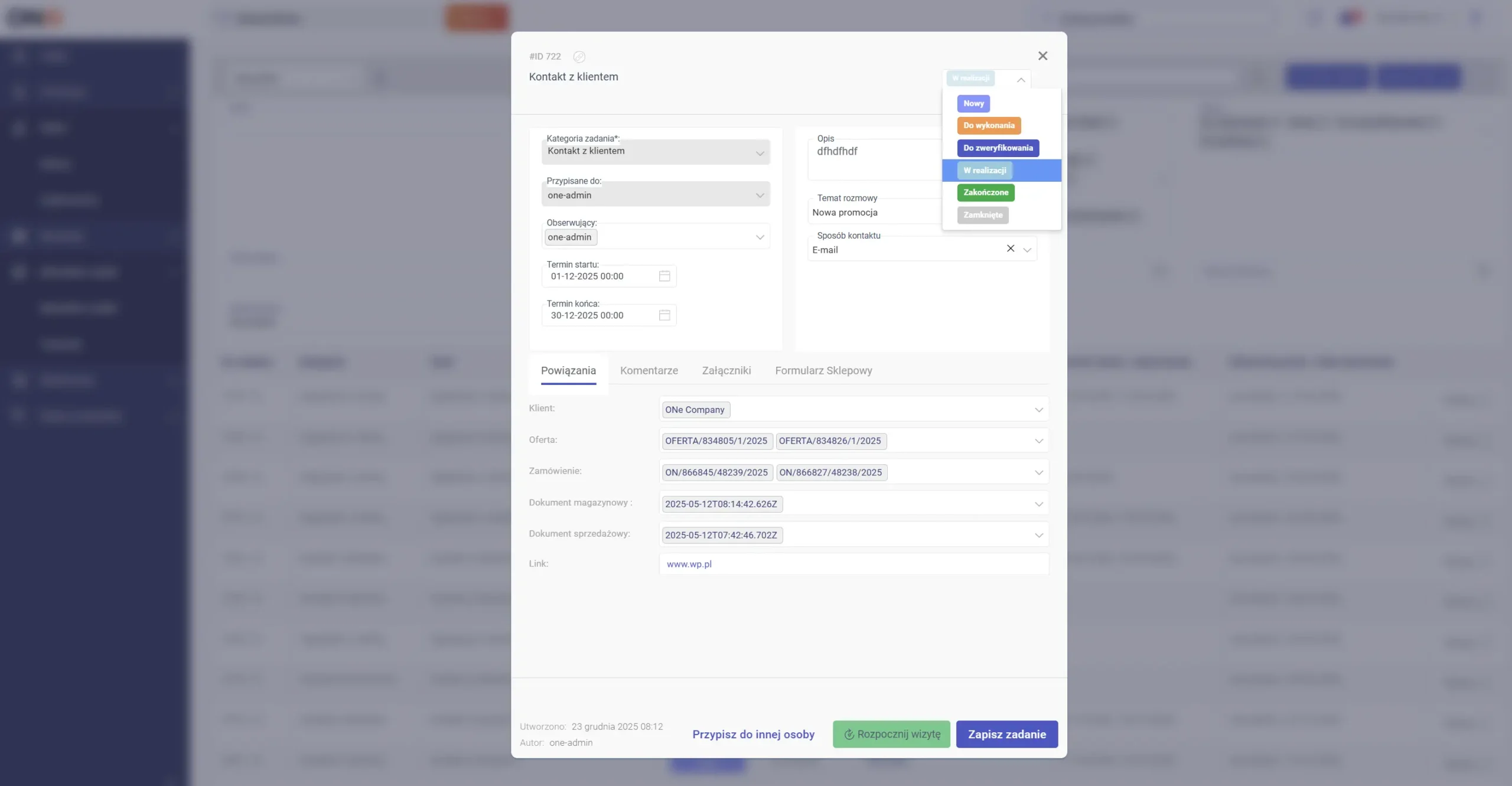This screenshot has height=786, width=1512.
Task: Select the Nowy status option
Action: click(973, 103)
